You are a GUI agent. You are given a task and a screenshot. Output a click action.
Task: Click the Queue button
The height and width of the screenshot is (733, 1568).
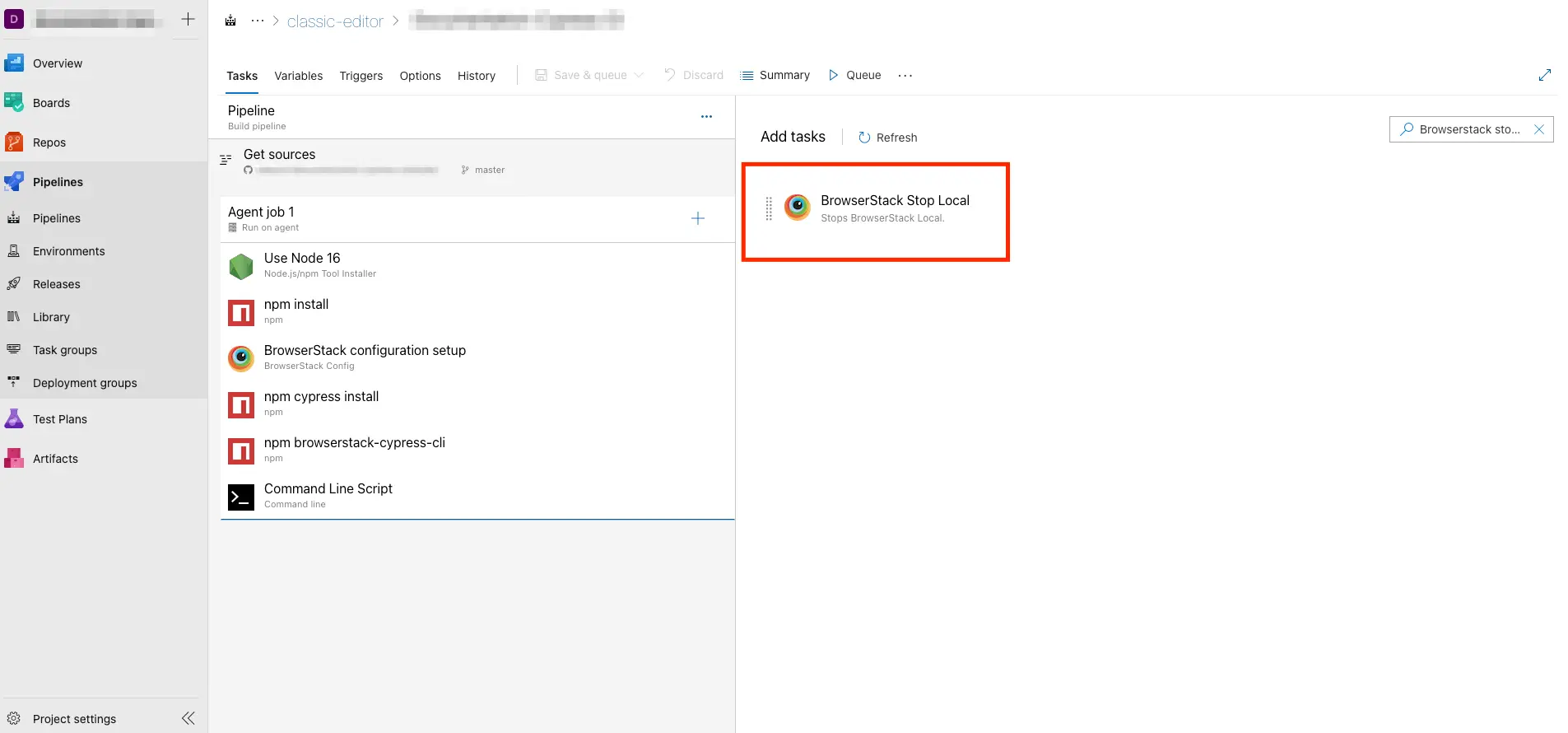[x=854, y=75]
